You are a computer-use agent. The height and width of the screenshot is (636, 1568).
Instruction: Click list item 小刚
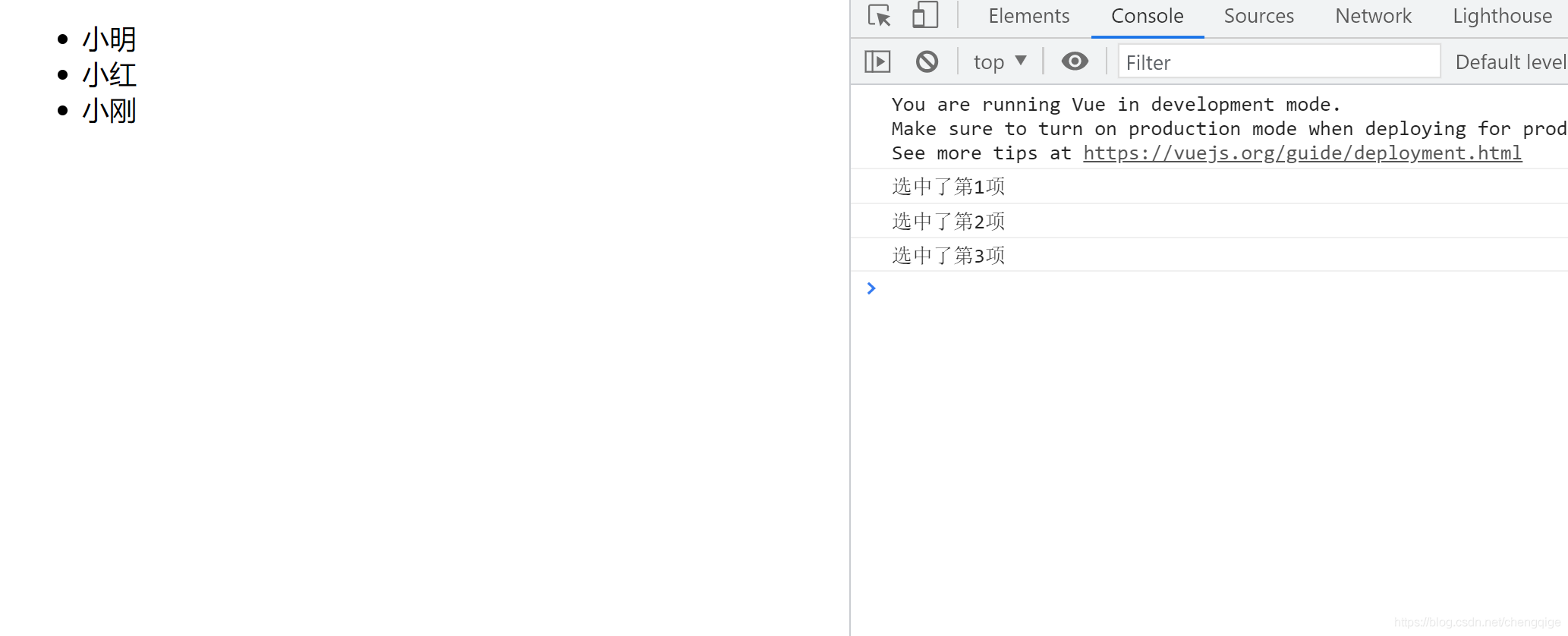[109, 111]
